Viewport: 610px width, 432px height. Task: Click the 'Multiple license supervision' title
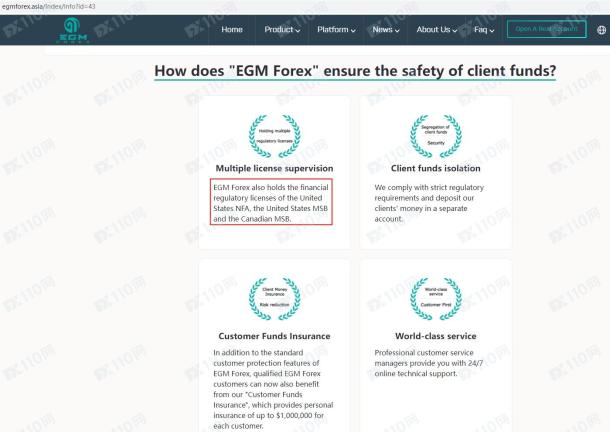click(274, 168)
